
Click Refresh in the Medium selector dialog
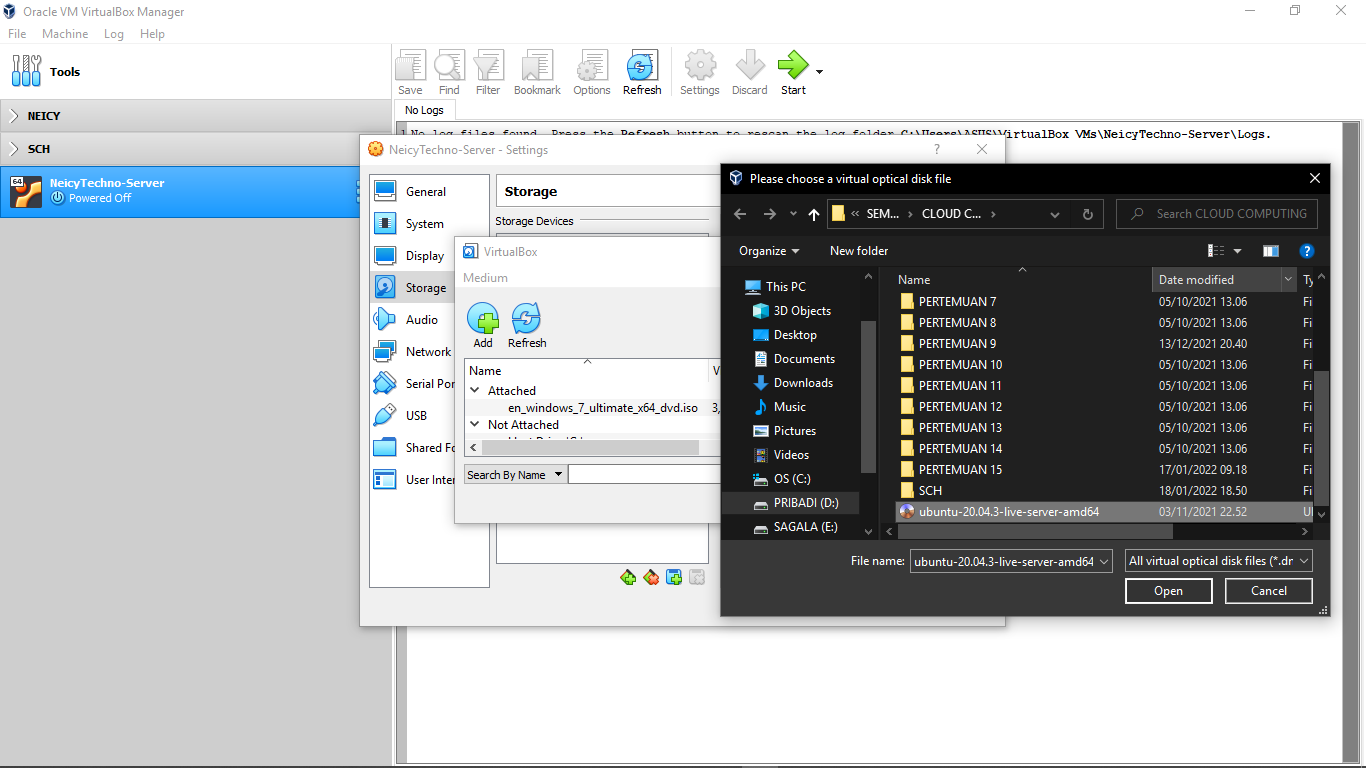tap(527, 326)
